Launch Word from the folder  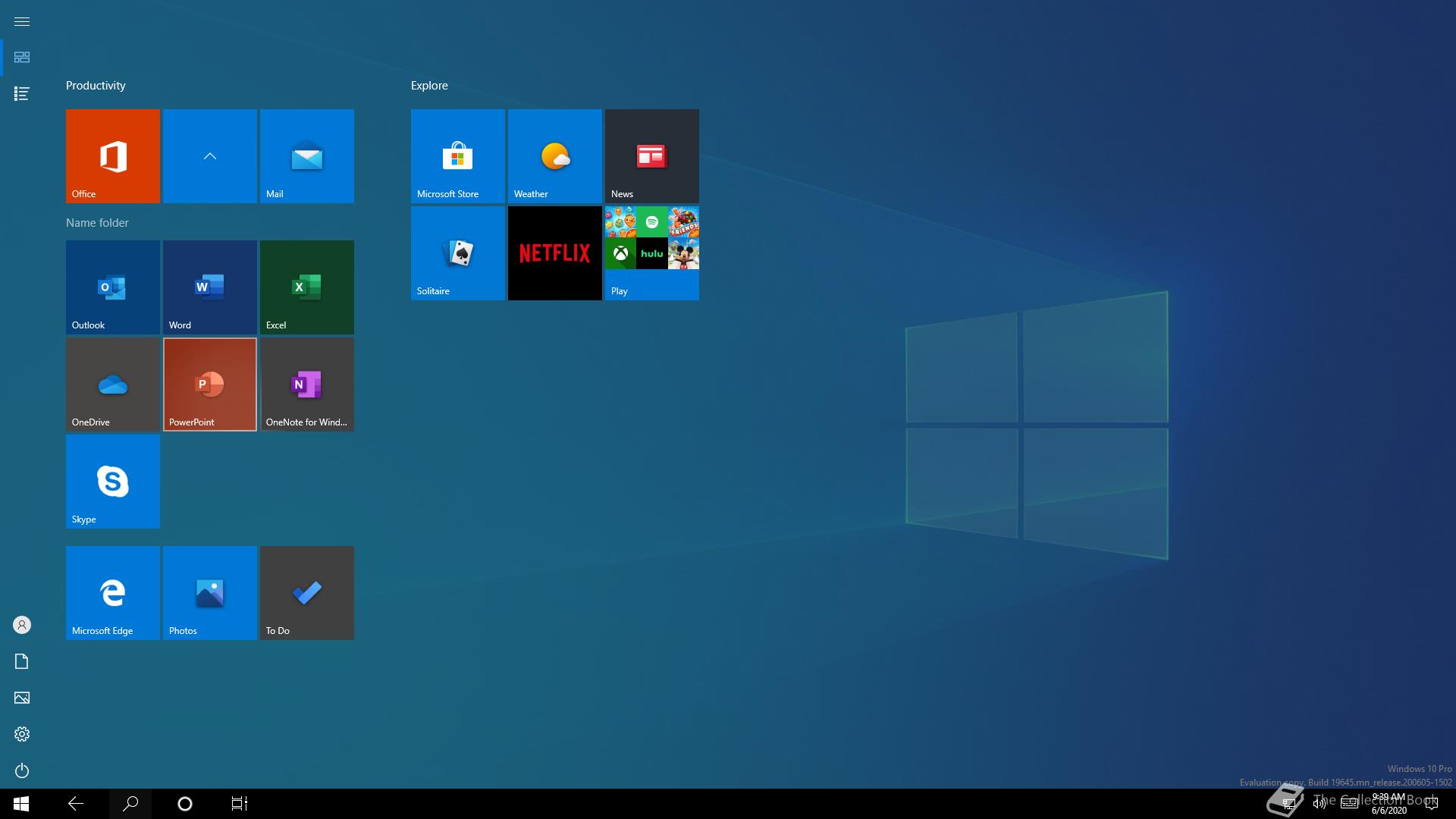[x=210, y=287]
